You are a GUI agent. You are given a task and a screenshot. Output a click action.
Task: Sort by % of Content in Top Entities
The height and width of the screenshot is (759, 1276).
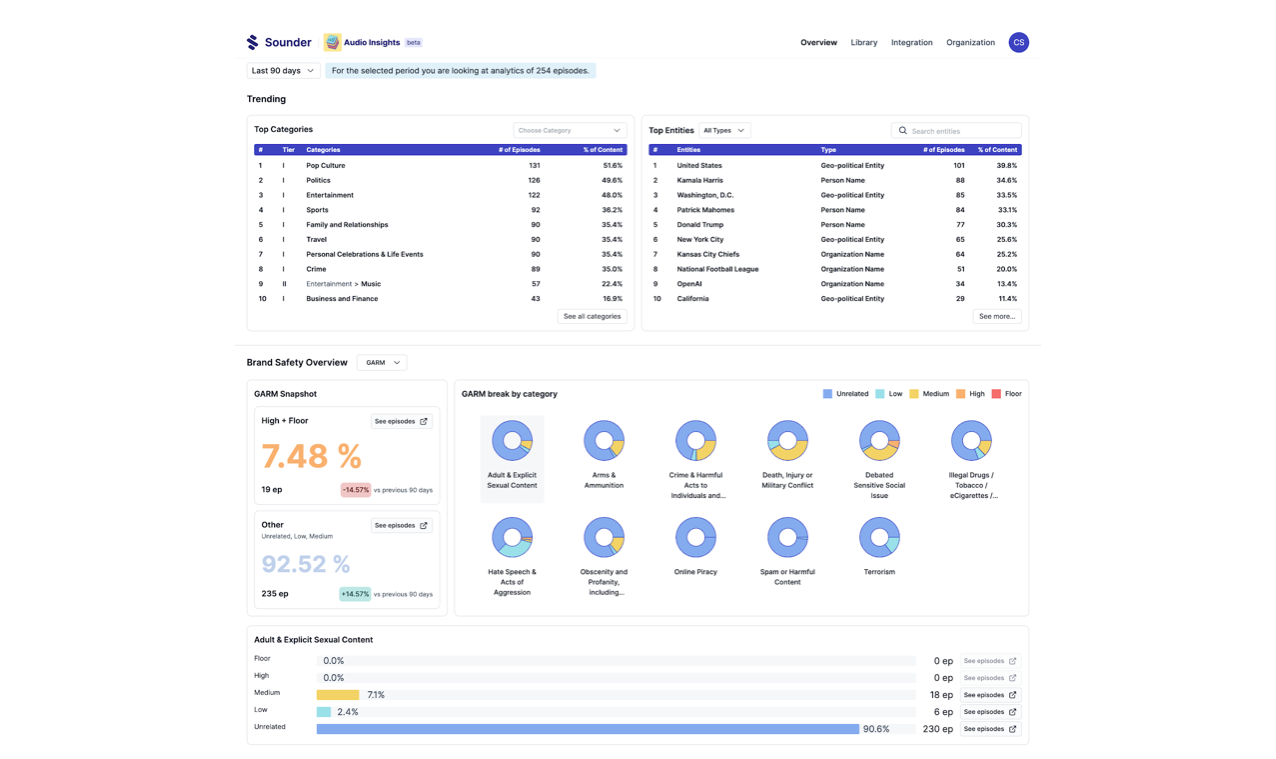point(997,150)
